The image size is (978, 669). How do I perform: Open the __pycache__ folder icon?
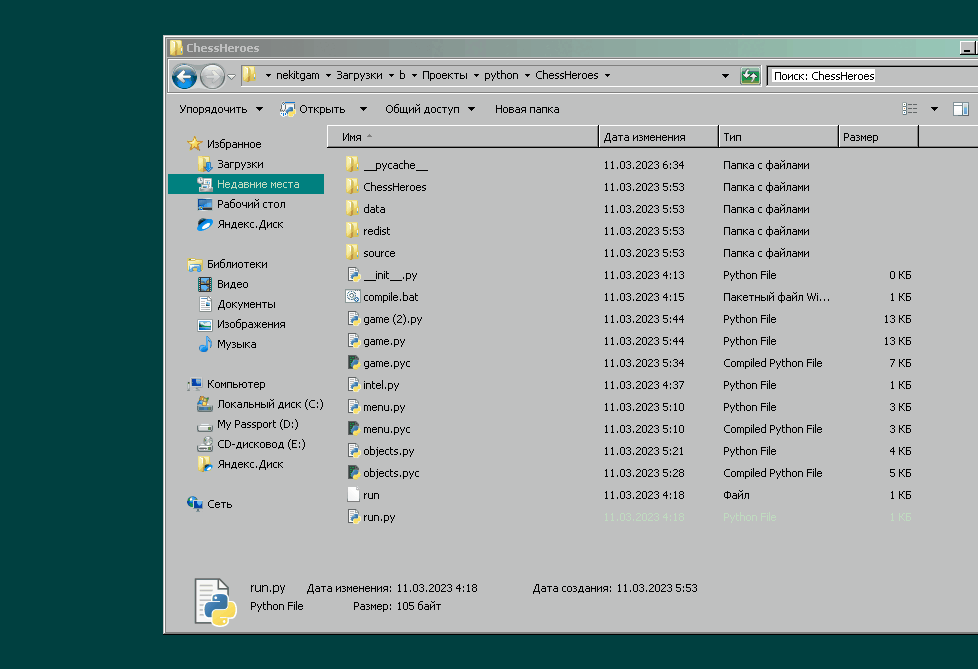click(352, 165)
